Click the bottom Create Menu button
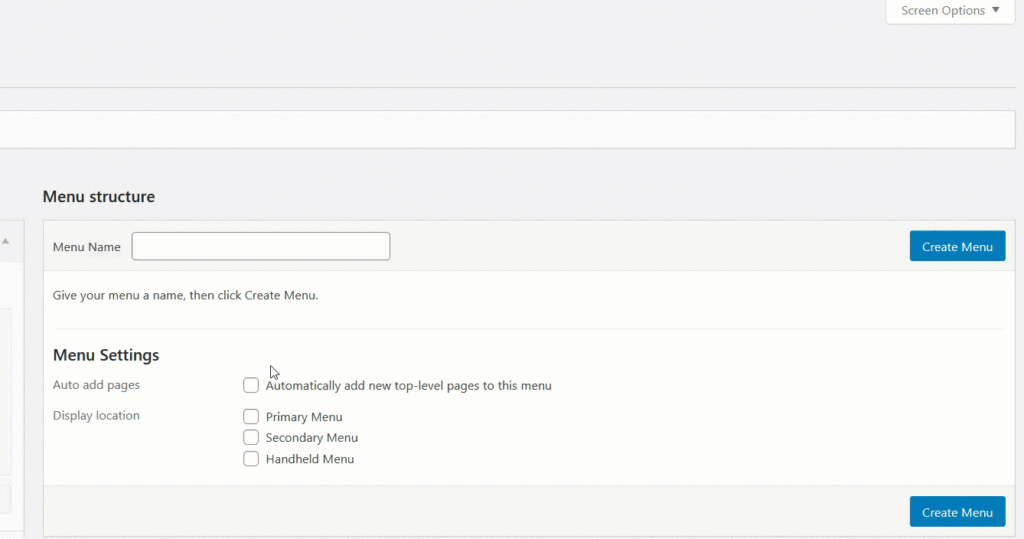 pos(957,512)
